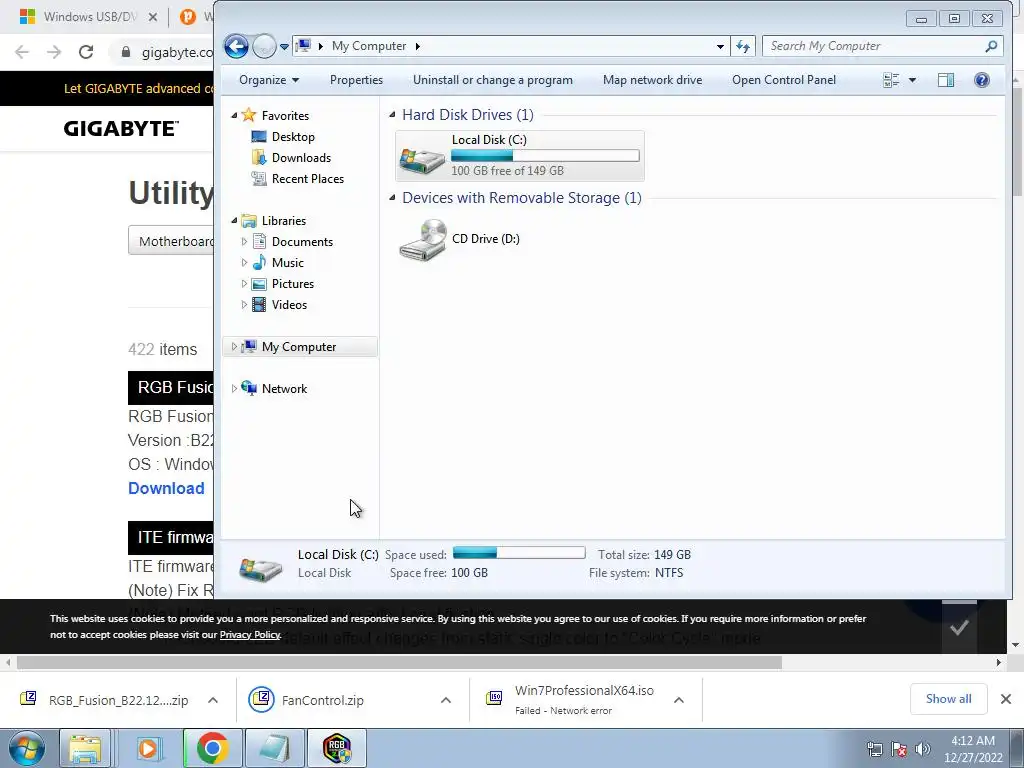Select My Computer in navigation pane
The image size is (1024, 768).
(299, 347)
